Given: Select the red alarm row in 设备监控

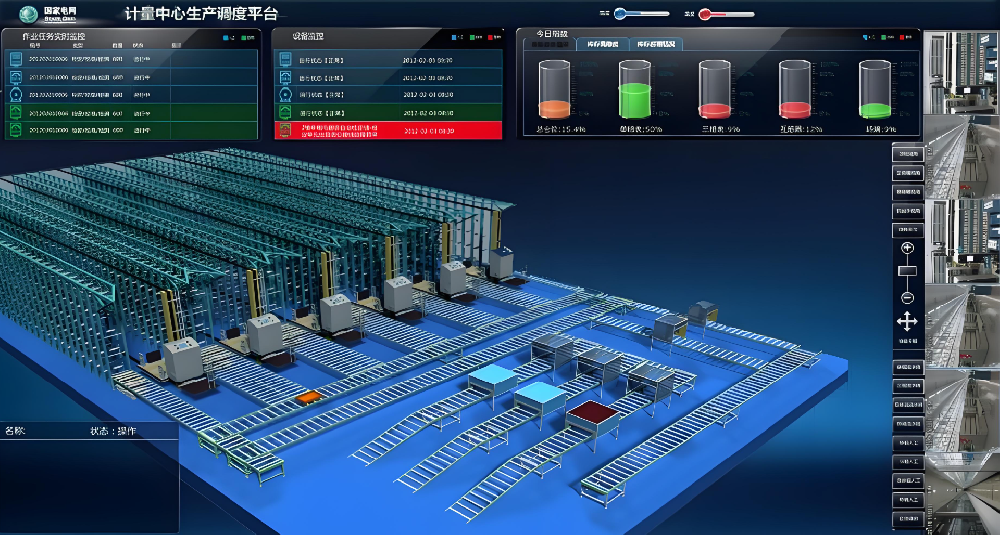Looking at the screenshot, I should coord(384,130).
